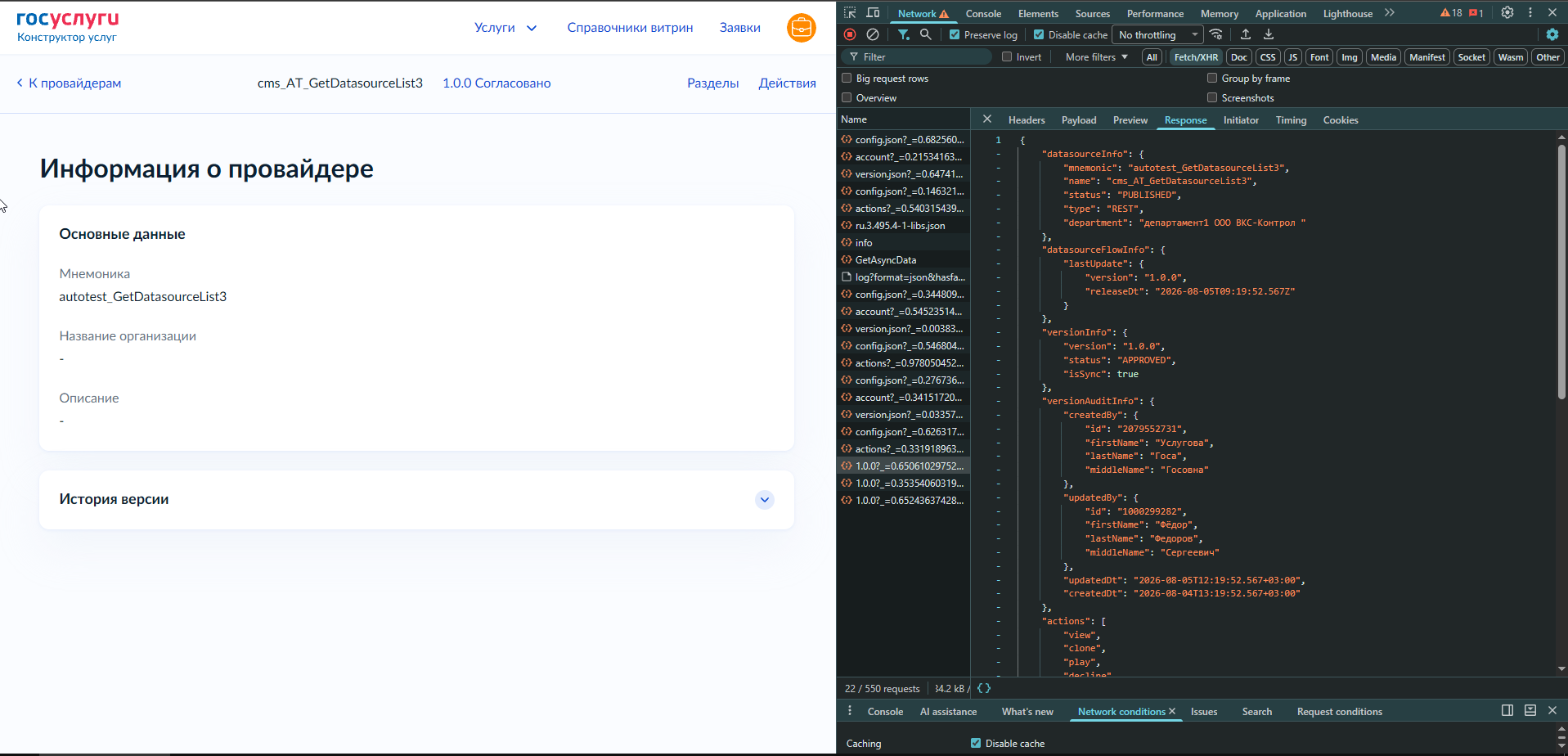
Task: Open Справочники витрин link
Action: click(x=630, y=28)
